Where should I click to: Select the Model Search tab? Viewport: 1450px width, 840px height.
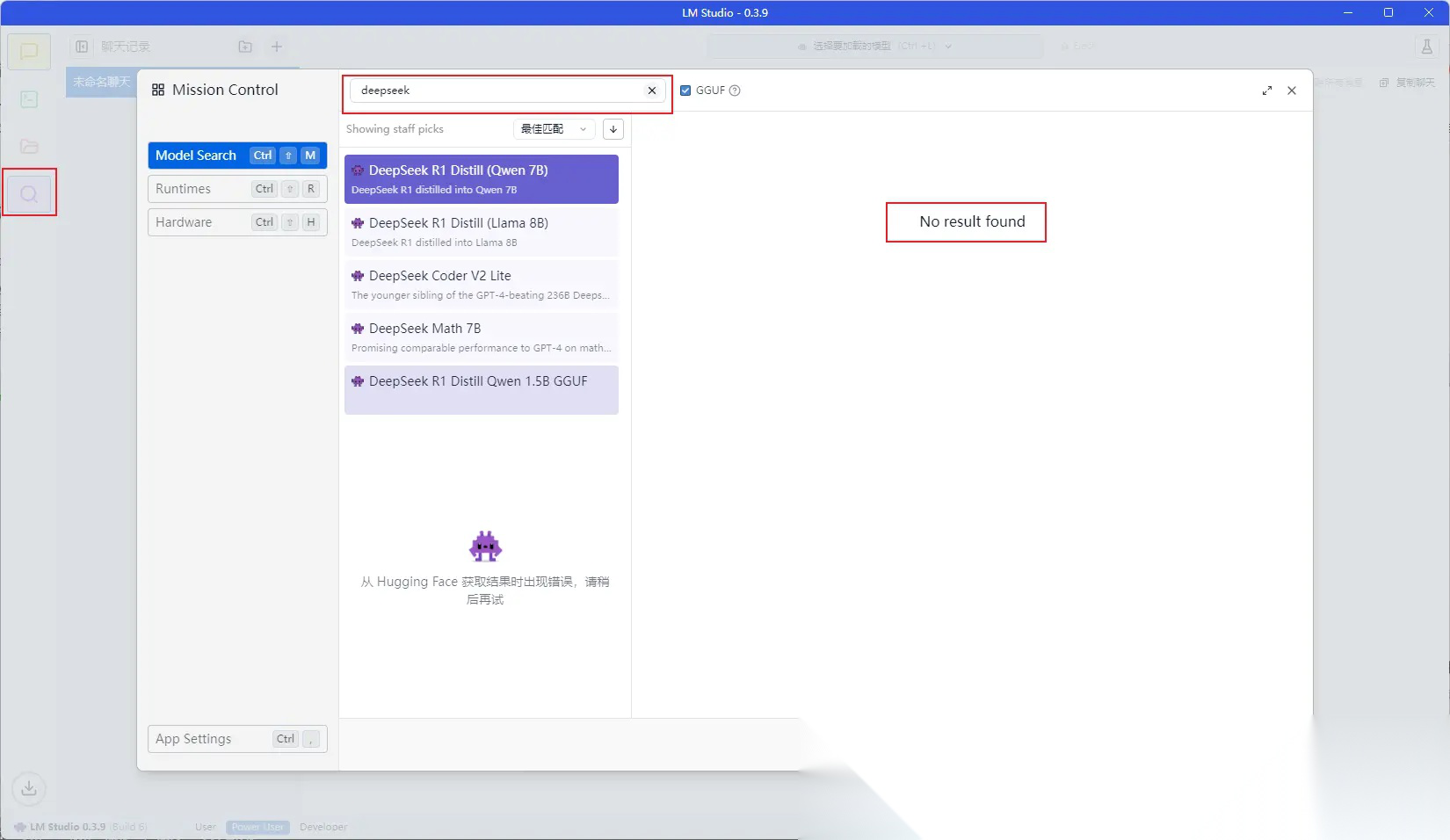(x=237, y=156)
